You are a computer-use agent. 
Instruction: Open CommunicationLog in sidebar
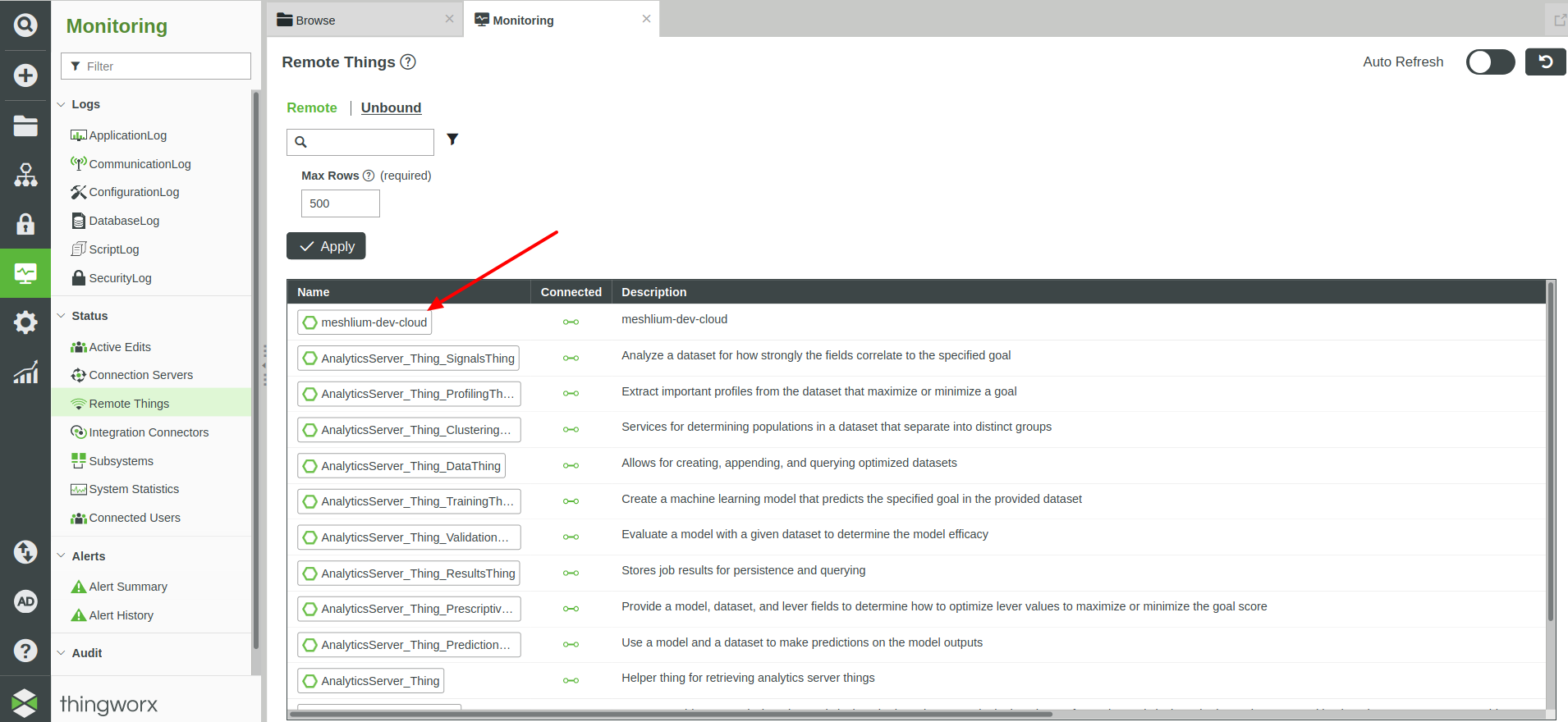click(131, 164)
